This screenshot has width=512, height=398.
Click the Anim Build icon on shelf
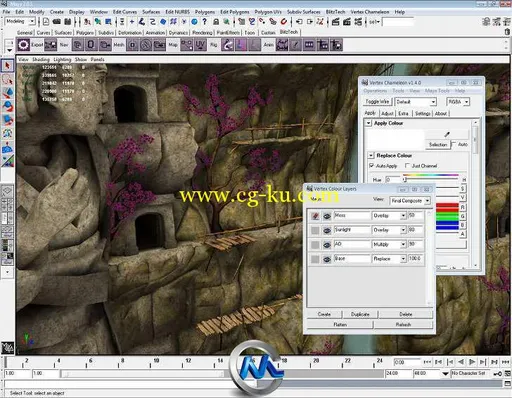[x=282, y=45]
